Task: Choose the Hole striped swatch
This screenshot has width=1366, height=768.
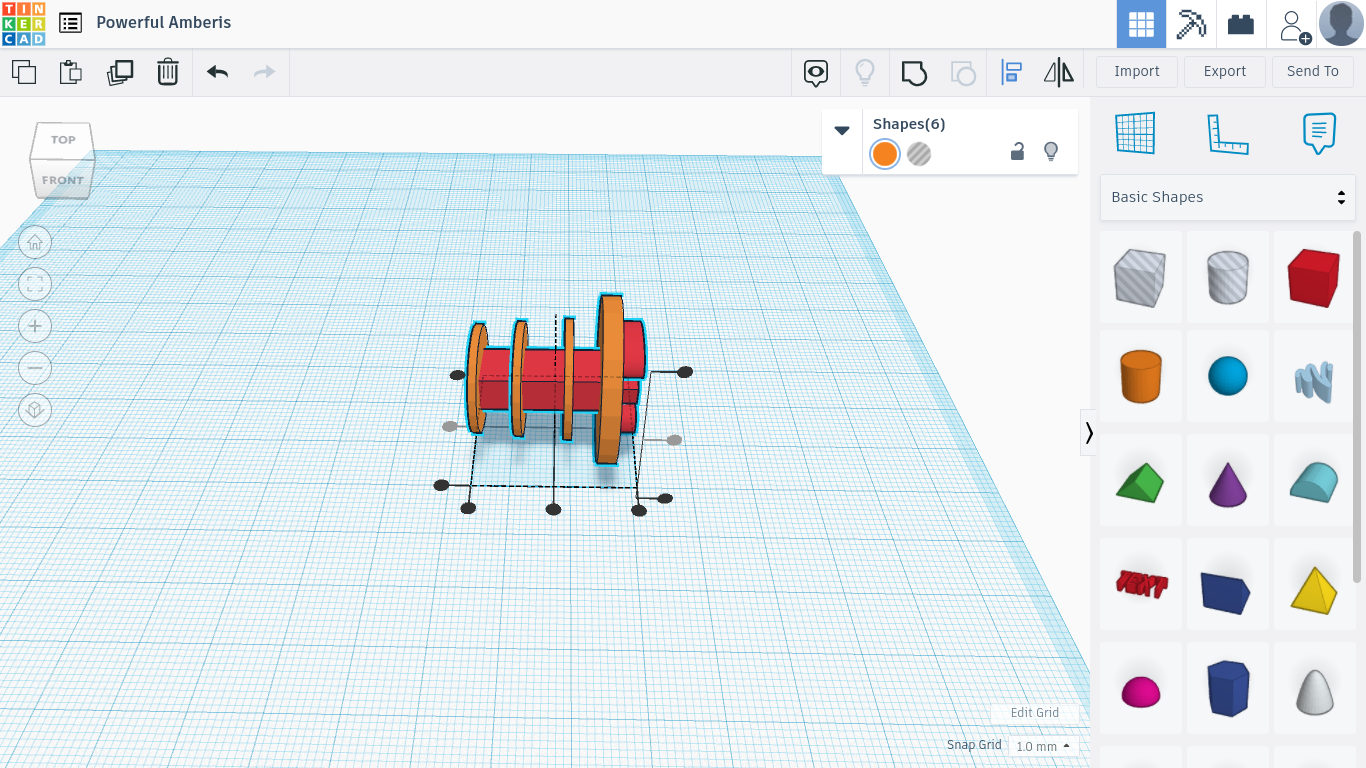Action: tap(919, 154)
